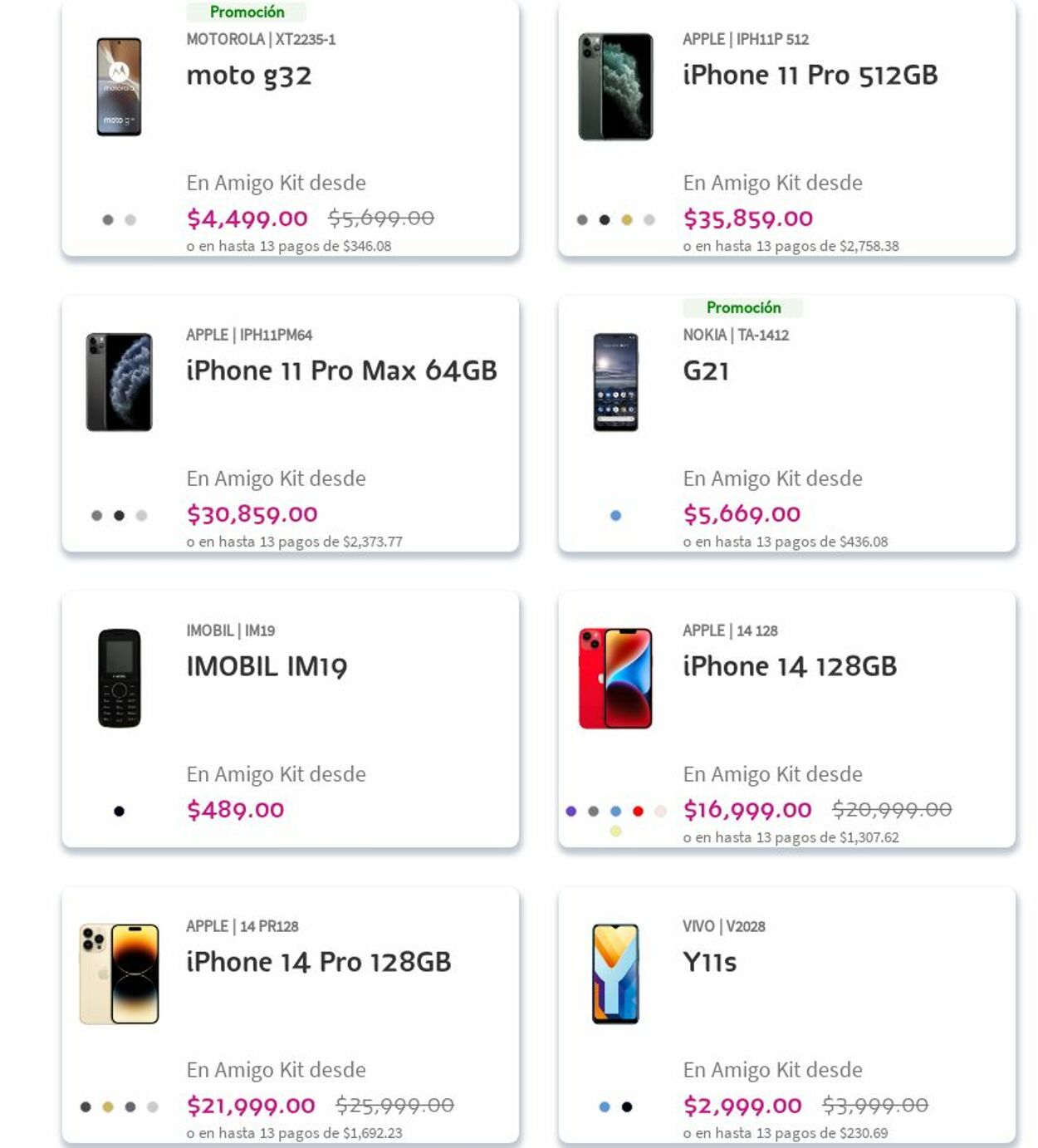Open the red iPhone 14 product image
This screenshot has height=1148, width=1038.
(x=615, y=678)
